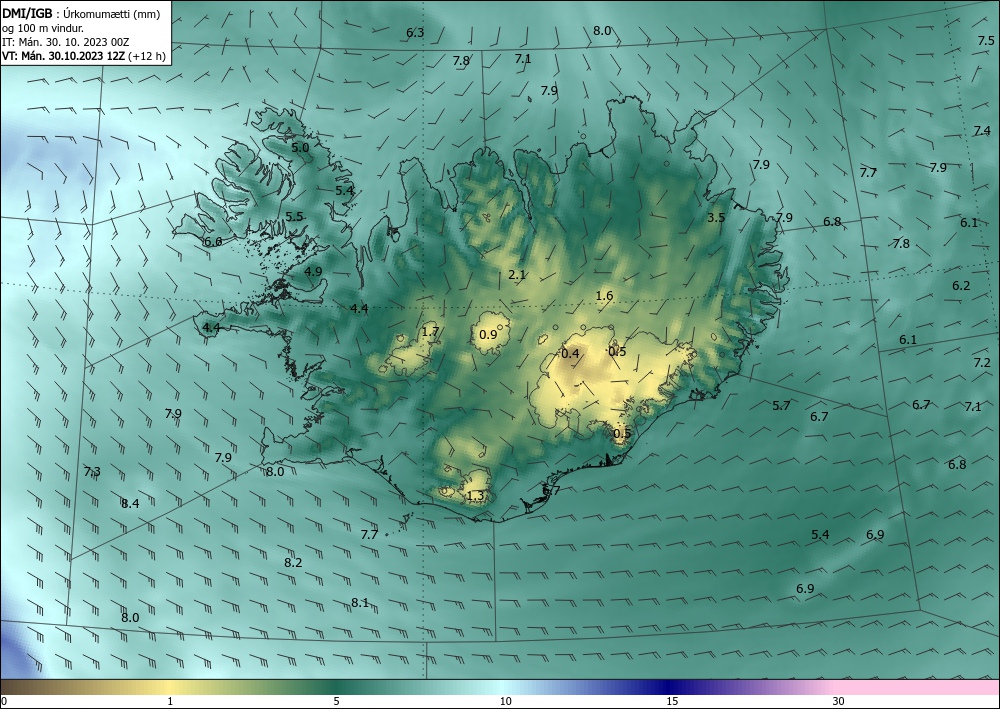This screenshot has height=709, width=1000.
Task: Click the 1.3 value on the southern glacier
Action: (476, 496)
